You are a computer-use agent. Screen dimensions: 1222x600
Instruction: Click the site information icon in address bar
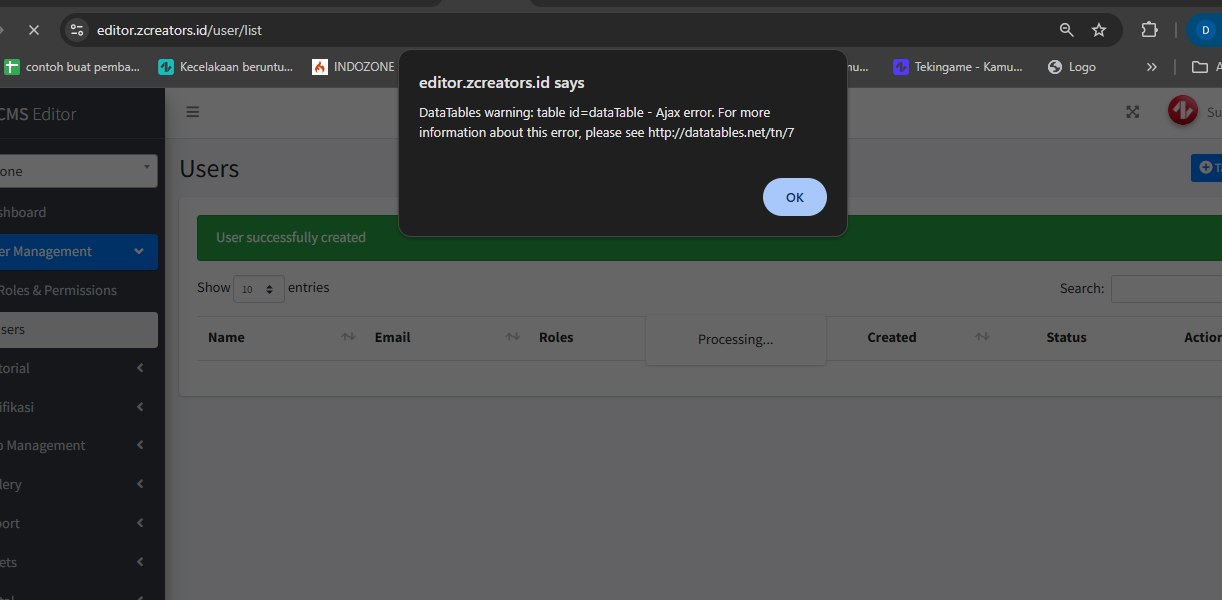tap(78, 30)
